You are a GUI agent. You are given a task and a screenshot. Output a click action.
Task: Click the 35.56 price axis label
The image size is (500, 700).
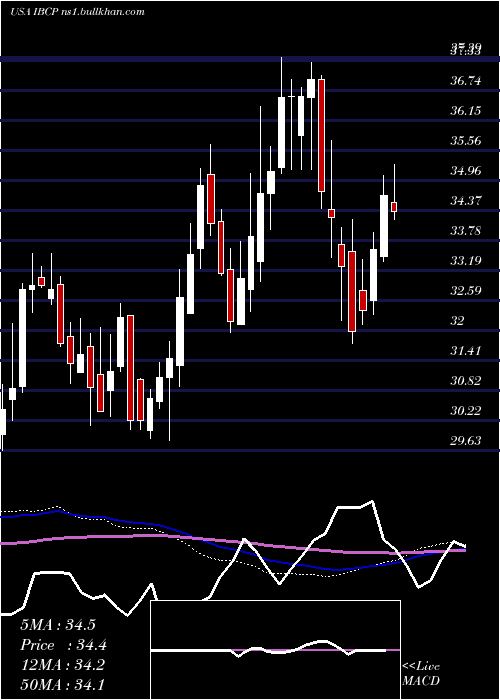(466, 141)
